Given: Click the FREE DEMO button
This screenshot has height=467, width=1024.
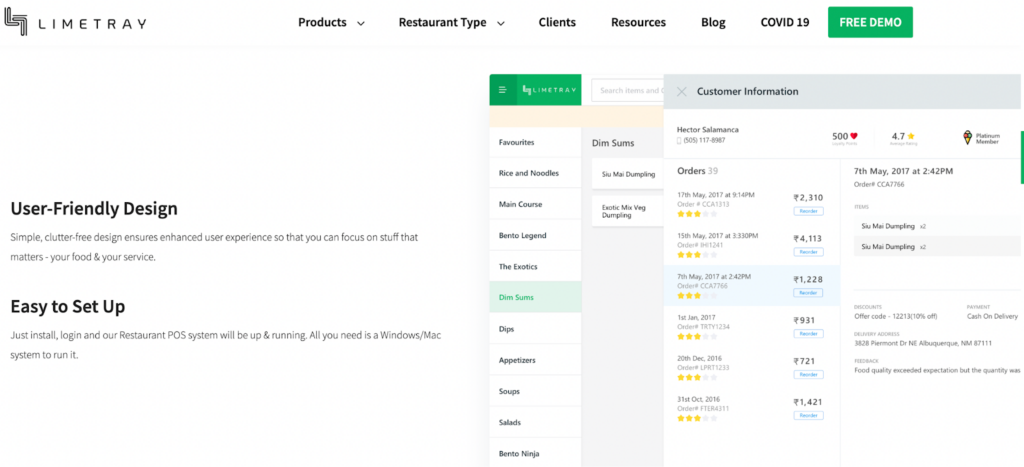Looking at the screenshot, I should point(870,22).
